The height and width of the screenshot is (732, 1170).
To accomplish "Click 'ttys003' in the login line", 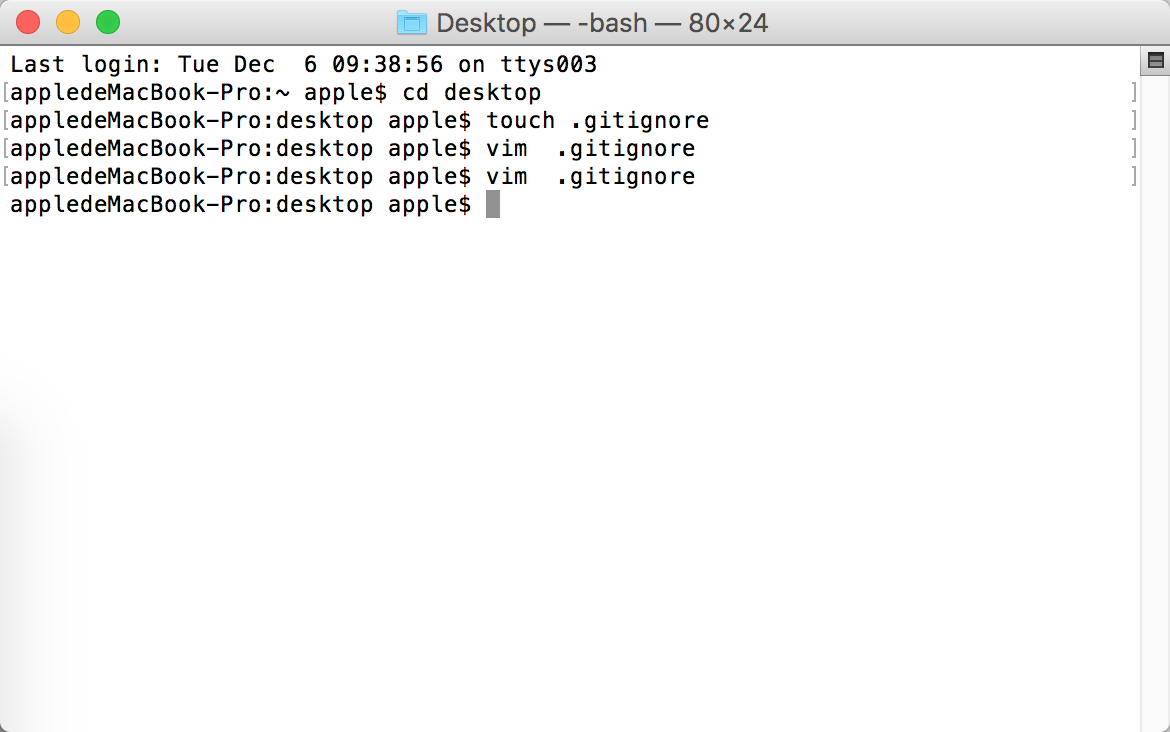I will click(x=548, y=65).
